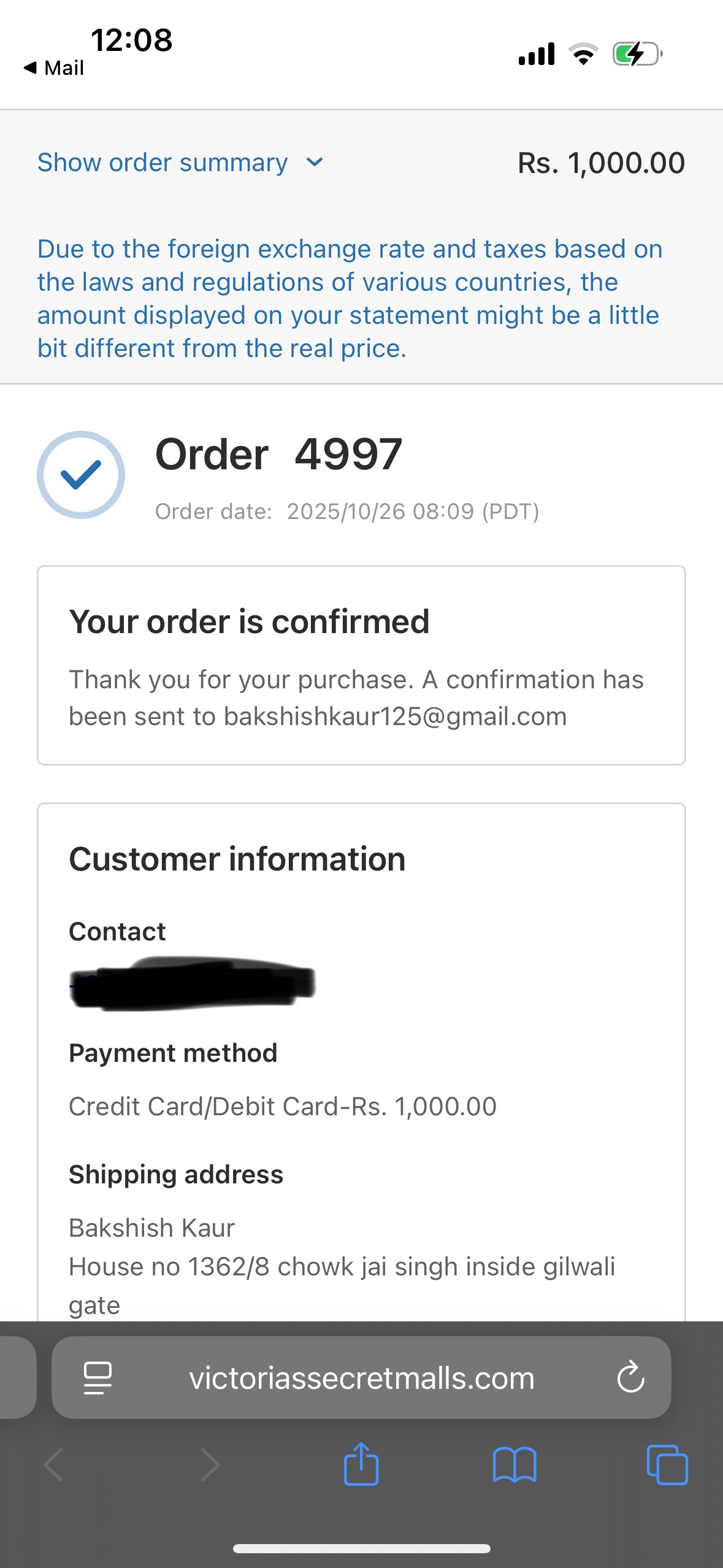Click the Show order summary link
Screen dimensions: 723x1568
[x=163, y=163]
